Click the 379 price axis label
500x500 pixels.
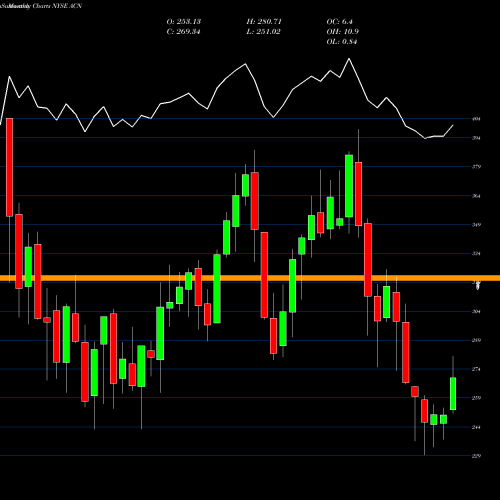pyautogui.click(x=476, y=167)
